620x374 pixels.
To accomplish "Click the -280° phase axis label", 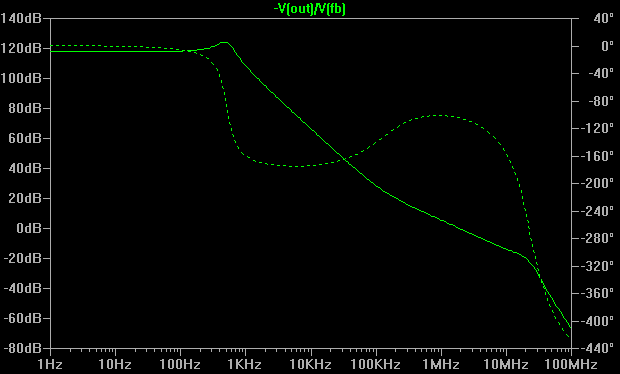I will 596,238.
